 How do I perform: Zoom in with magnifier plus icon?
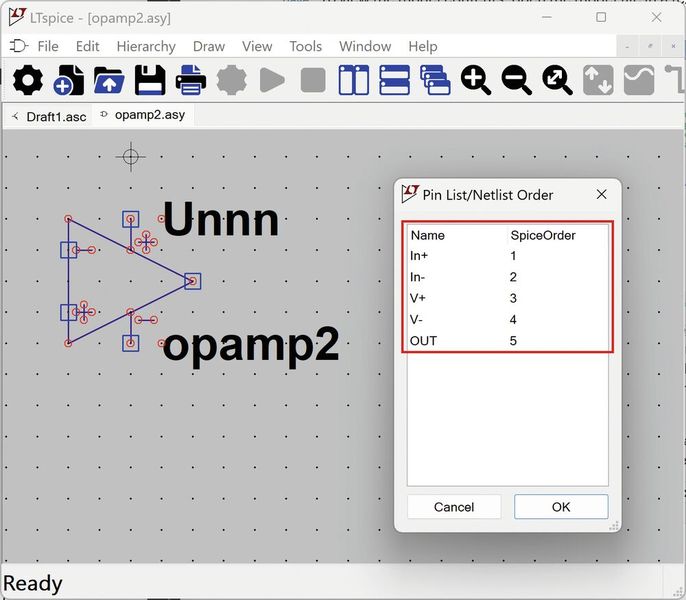(476, 80)
